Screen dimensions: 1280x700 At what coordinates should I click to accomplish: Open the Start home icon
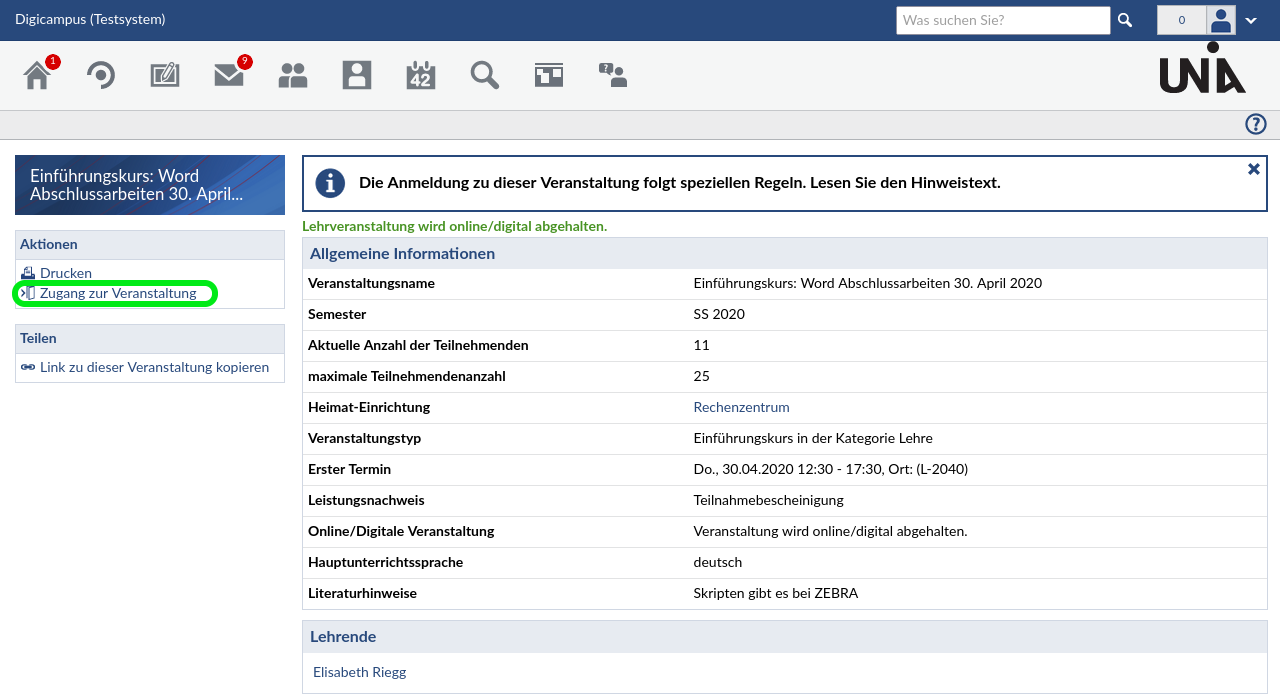37,76
